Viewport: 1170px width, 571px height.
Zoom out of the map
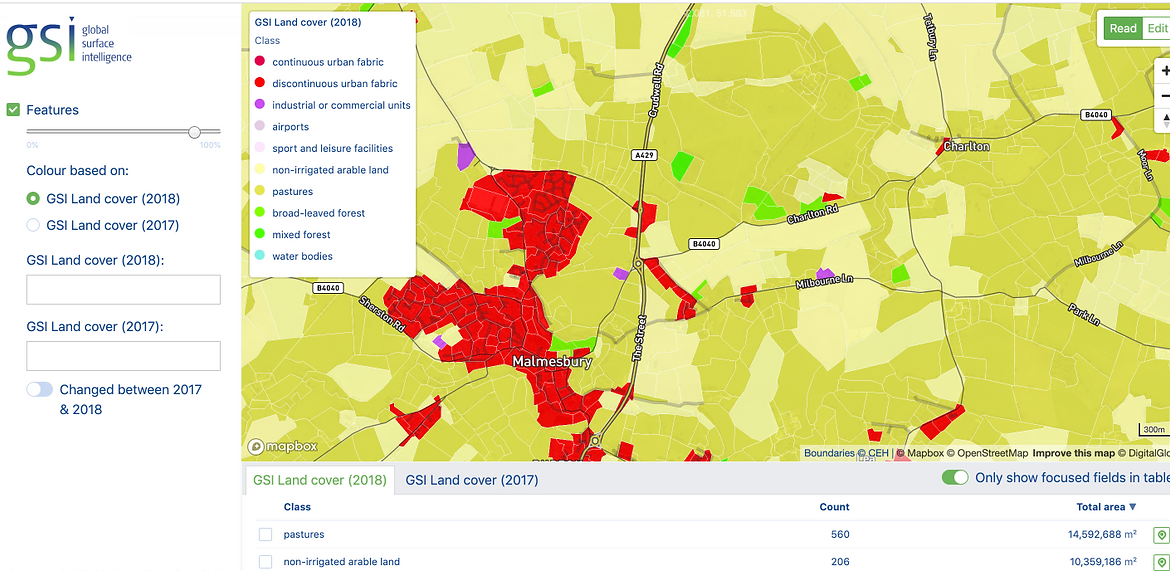coord(1164,96)
